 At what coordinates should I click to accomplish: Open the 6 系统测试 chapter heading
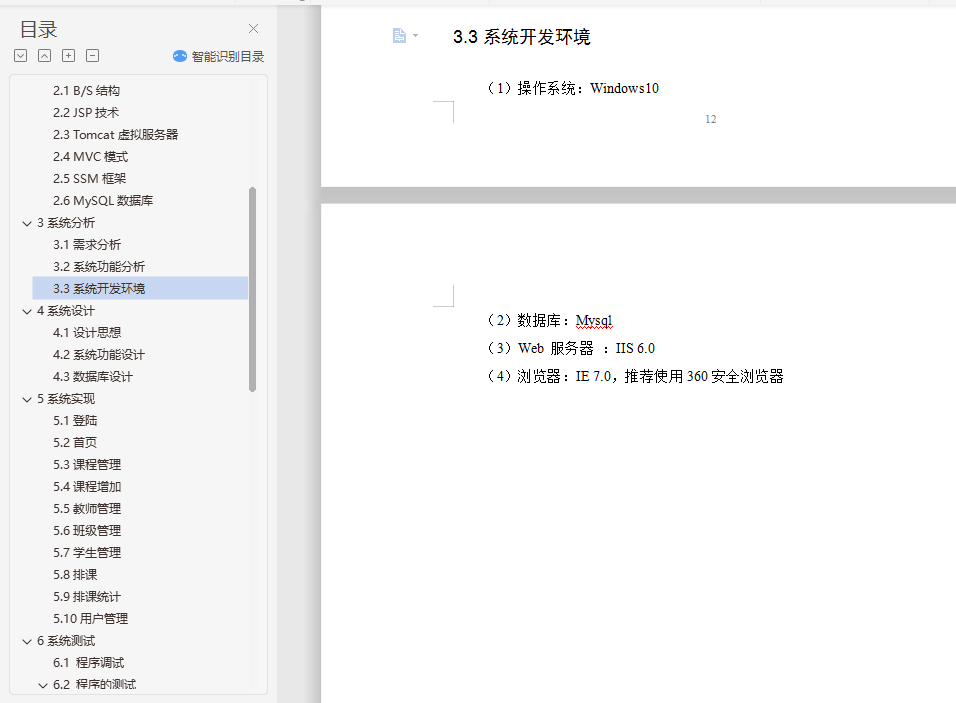point(66,641)
